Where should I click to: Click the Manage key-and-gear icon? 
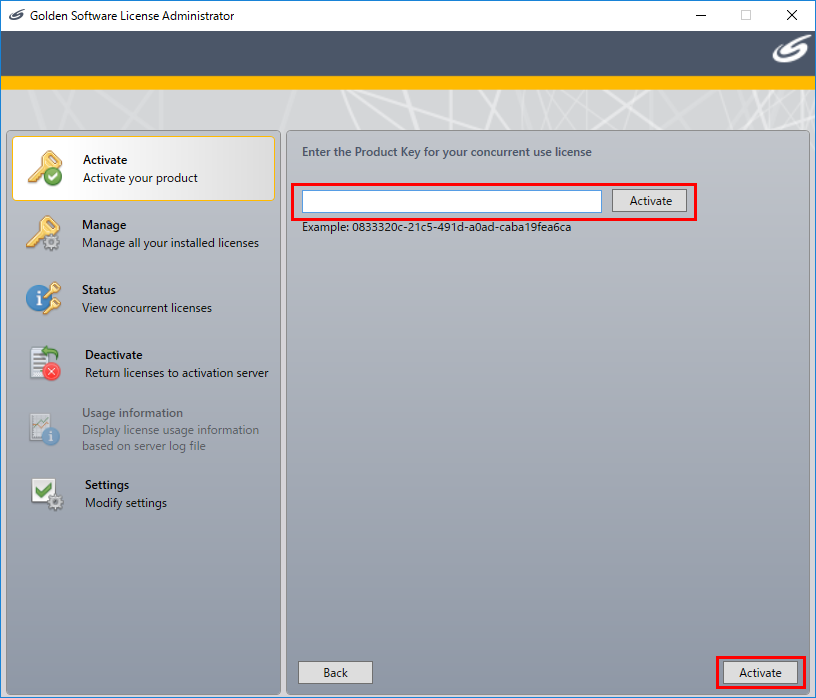[44, 233]
